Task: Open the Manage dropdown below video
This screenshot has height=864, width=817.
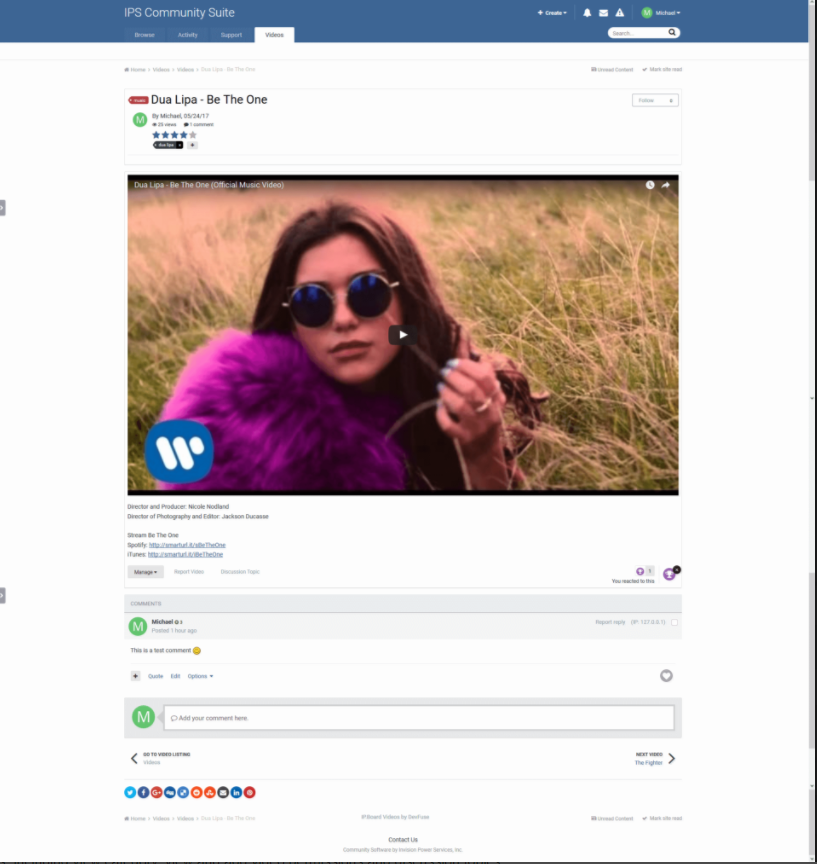Action: coord(145,572)
